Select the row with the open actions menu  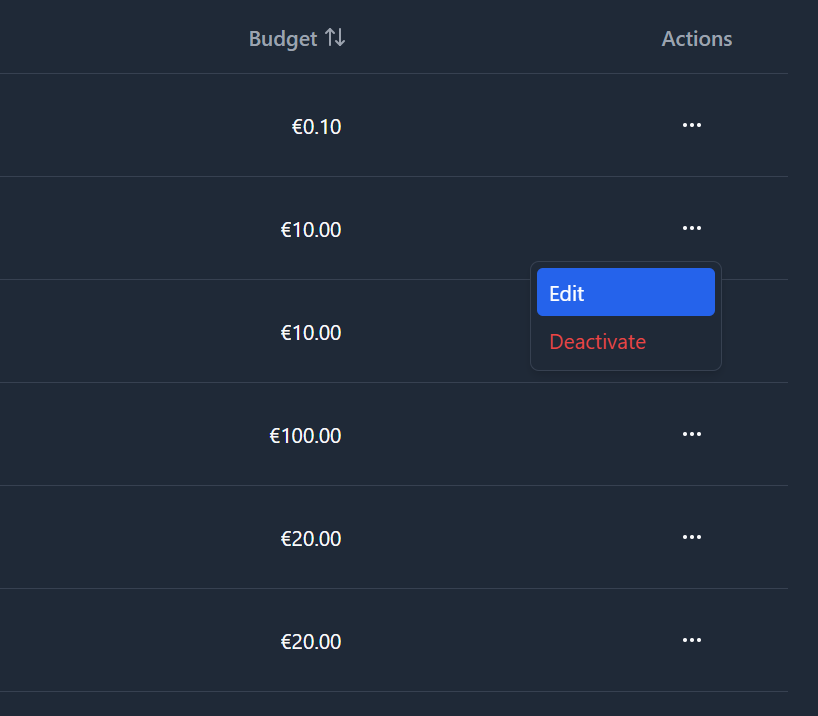pos(150,229)
